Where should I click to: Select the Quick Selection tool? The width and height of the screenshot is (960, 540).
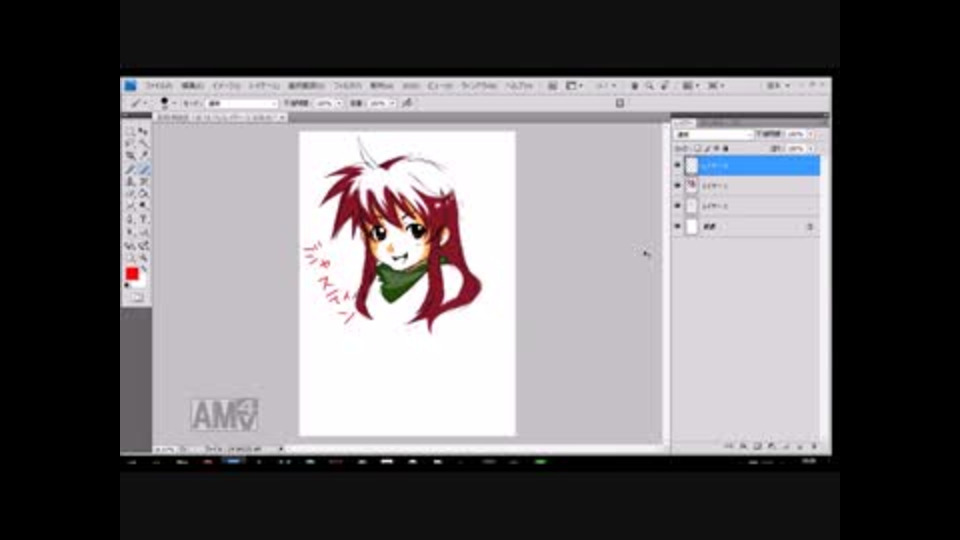tap(143, 143)
